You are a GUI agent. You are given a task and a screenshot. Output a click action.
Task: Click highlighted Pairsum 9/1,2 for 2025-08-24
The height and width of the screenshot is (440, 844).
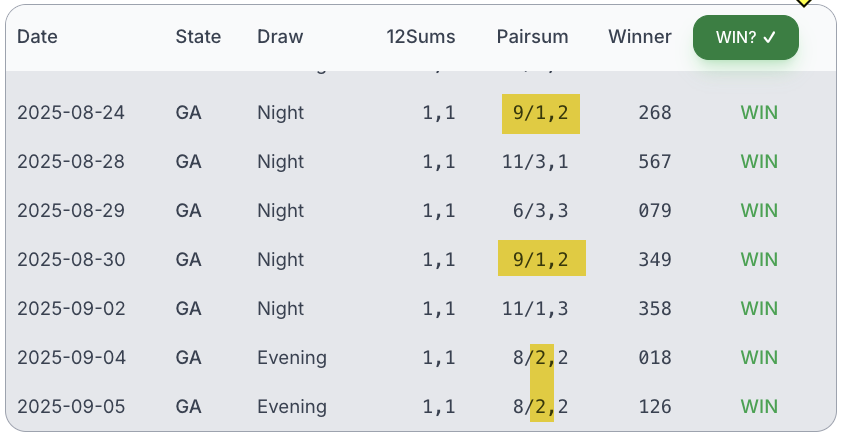(540, 113)
